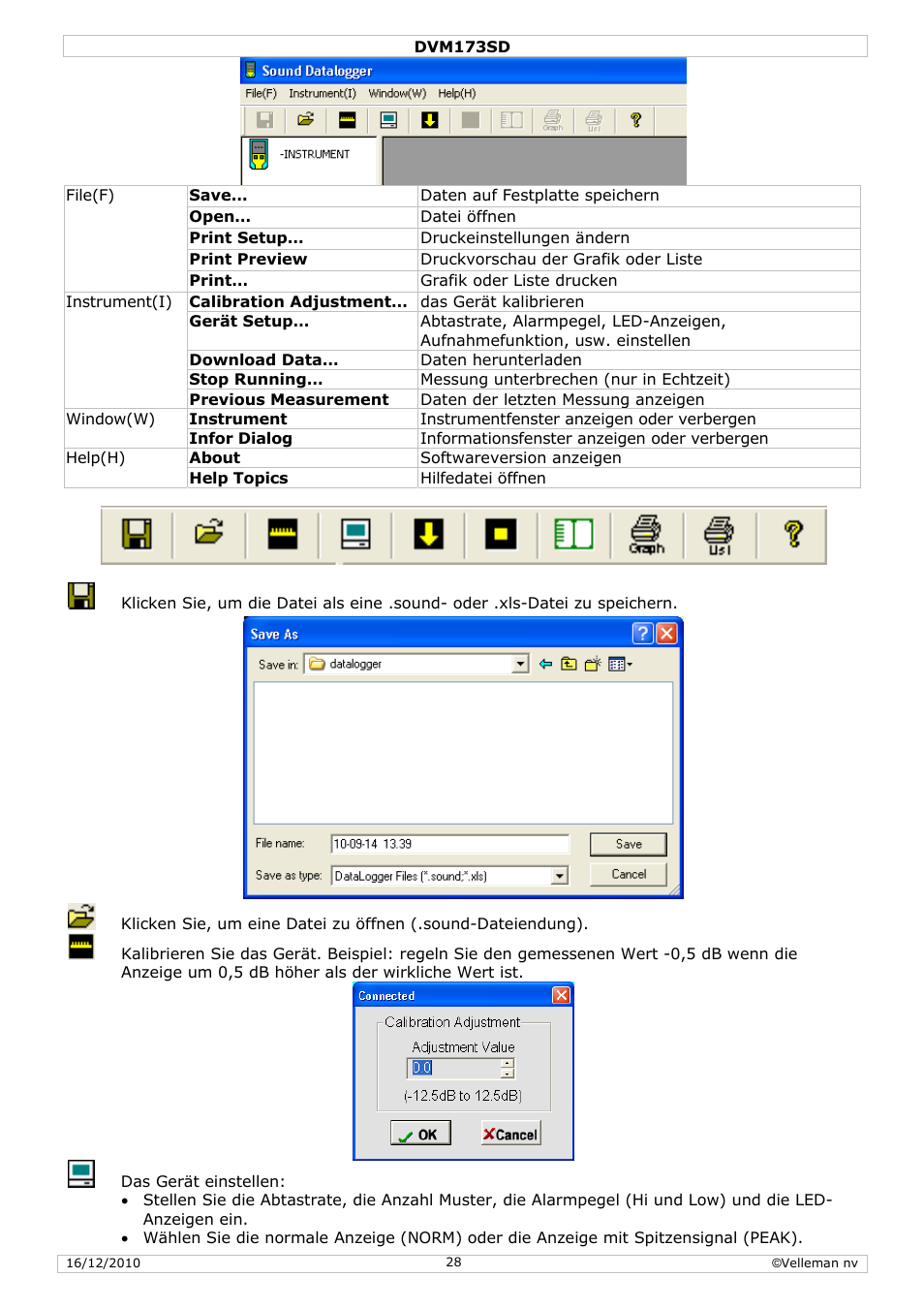
Task: Click the Open folder icon in small toolbar
Action: click(x=305, y=120)
